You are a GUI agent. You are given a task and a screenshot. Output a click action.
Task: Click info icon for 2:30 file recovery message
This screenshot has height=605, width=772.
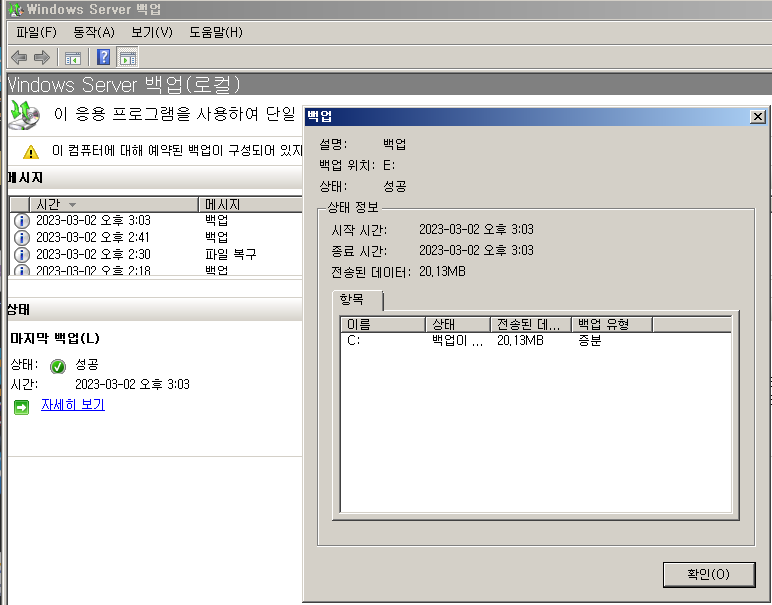22,255
